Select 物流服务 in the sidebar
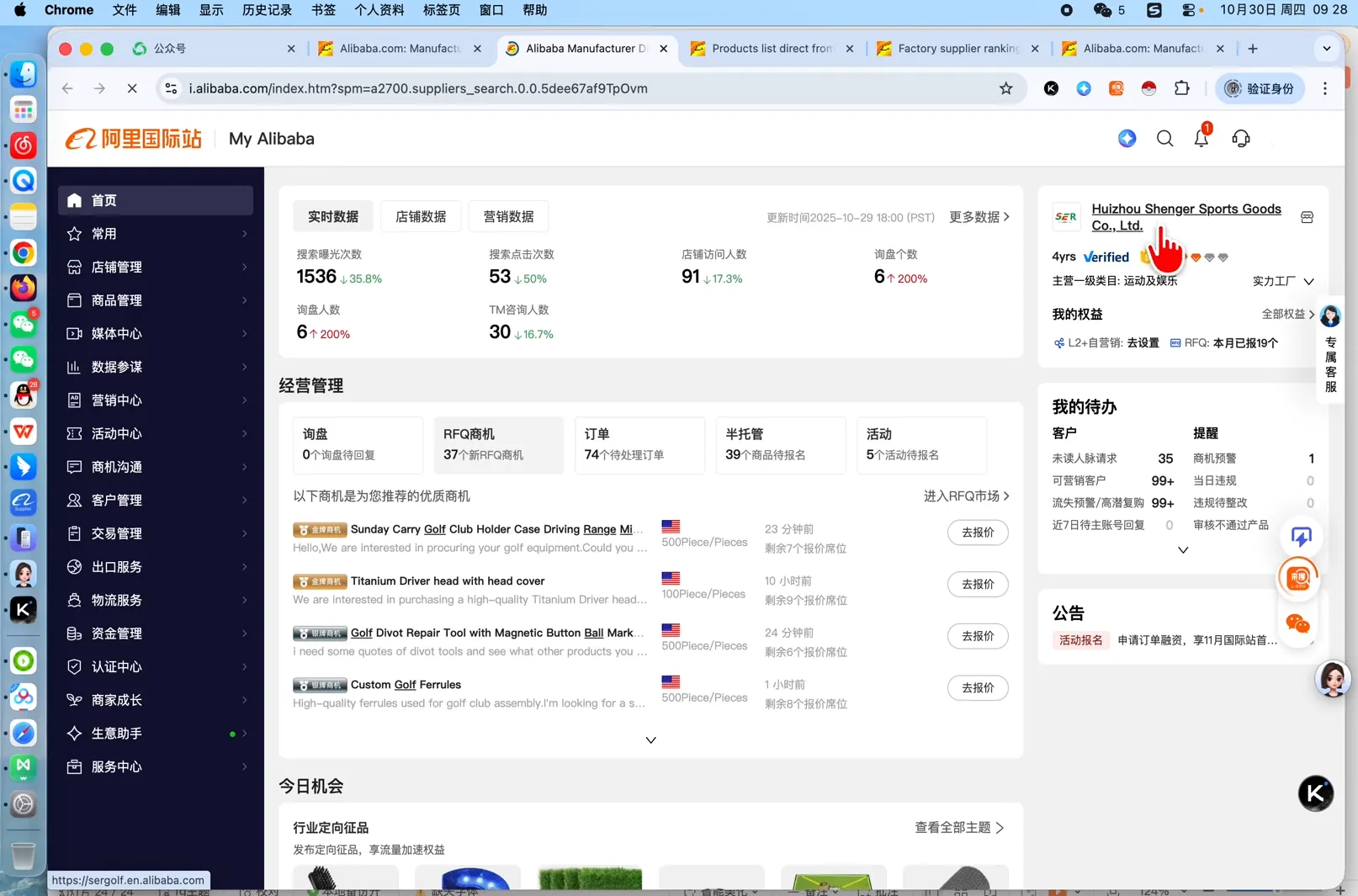This screenshot has height=896, width=1358. (x=115, y=600)
